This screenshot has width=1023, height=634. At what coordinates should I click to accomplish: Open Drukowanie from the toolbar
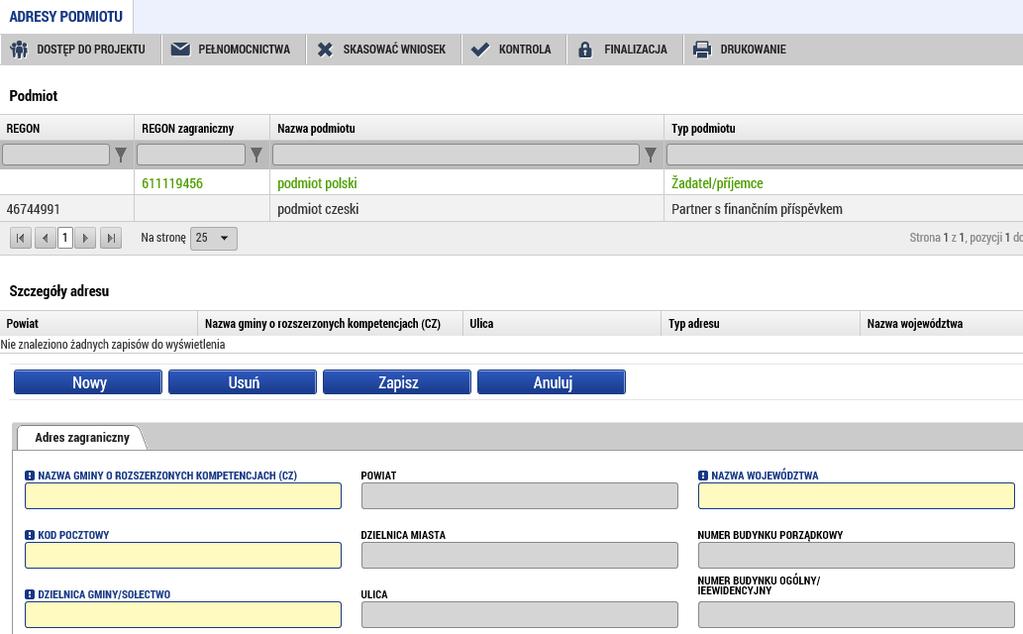click(741, 50)
